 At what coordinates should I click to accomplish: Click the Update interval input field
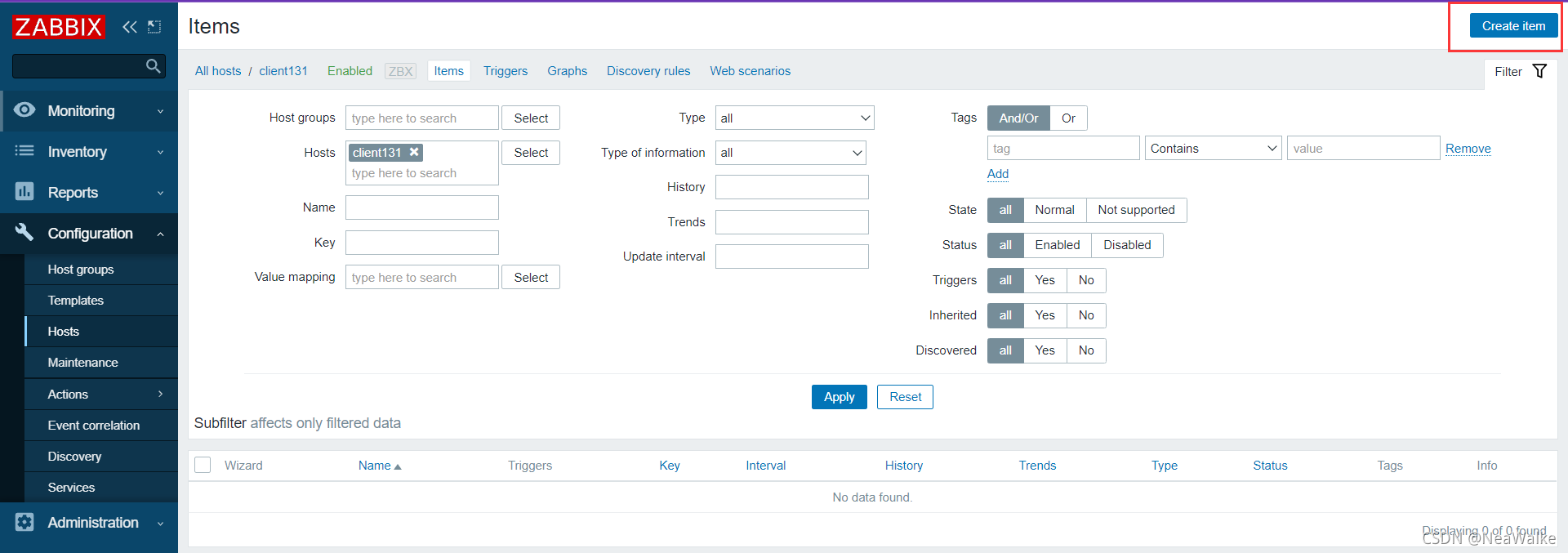click(792, 256)
